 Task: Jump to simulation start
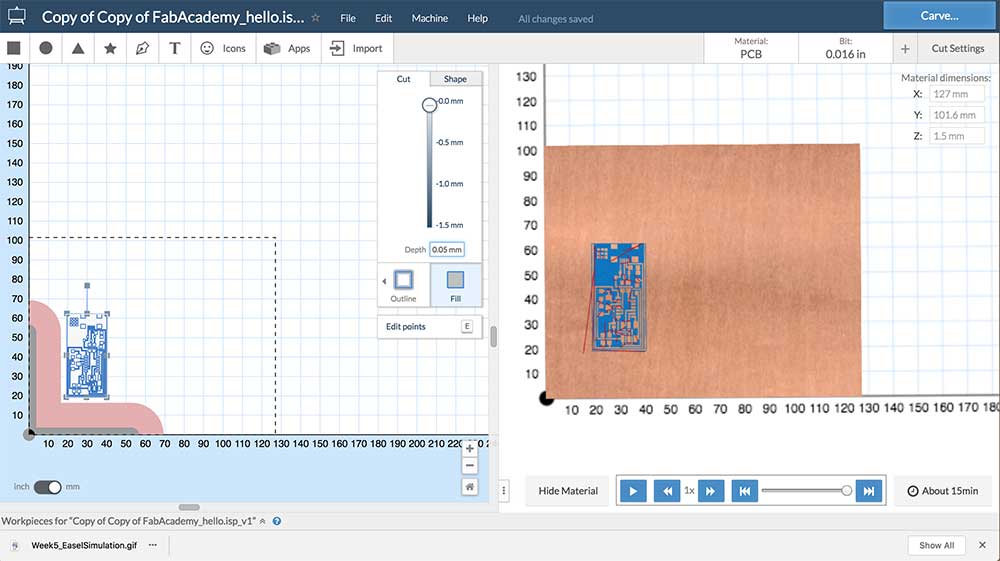tap(744, 491)
